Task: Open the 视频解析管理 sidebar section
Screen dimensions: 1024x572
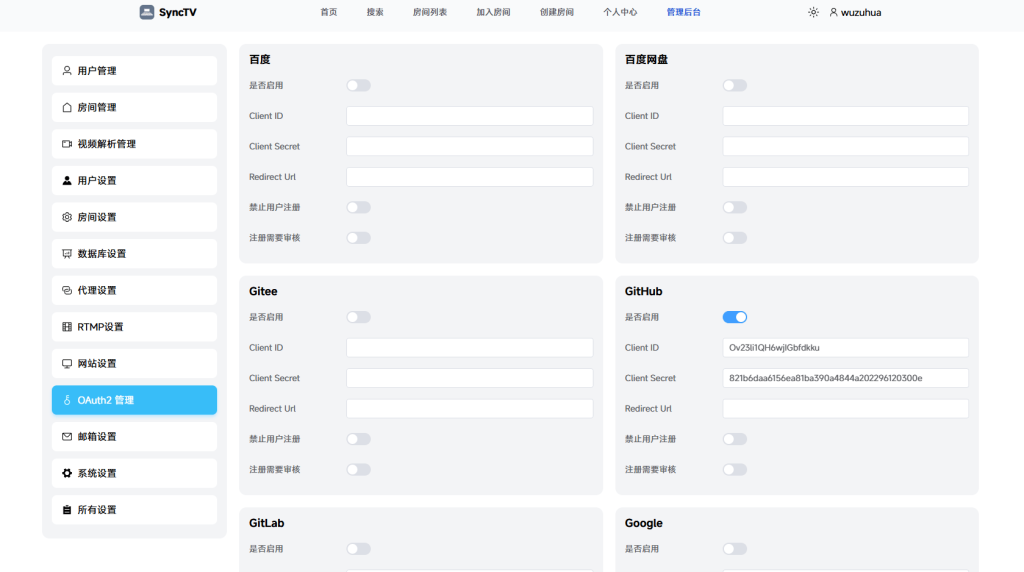Action: (x=135, y=144)
